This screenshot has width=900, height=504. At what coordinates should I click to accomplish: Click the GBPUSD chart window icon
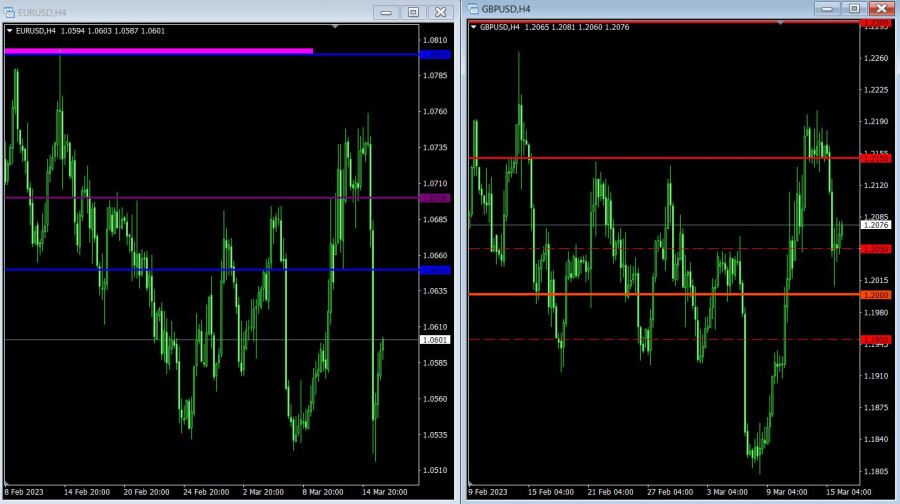point(472,9)
